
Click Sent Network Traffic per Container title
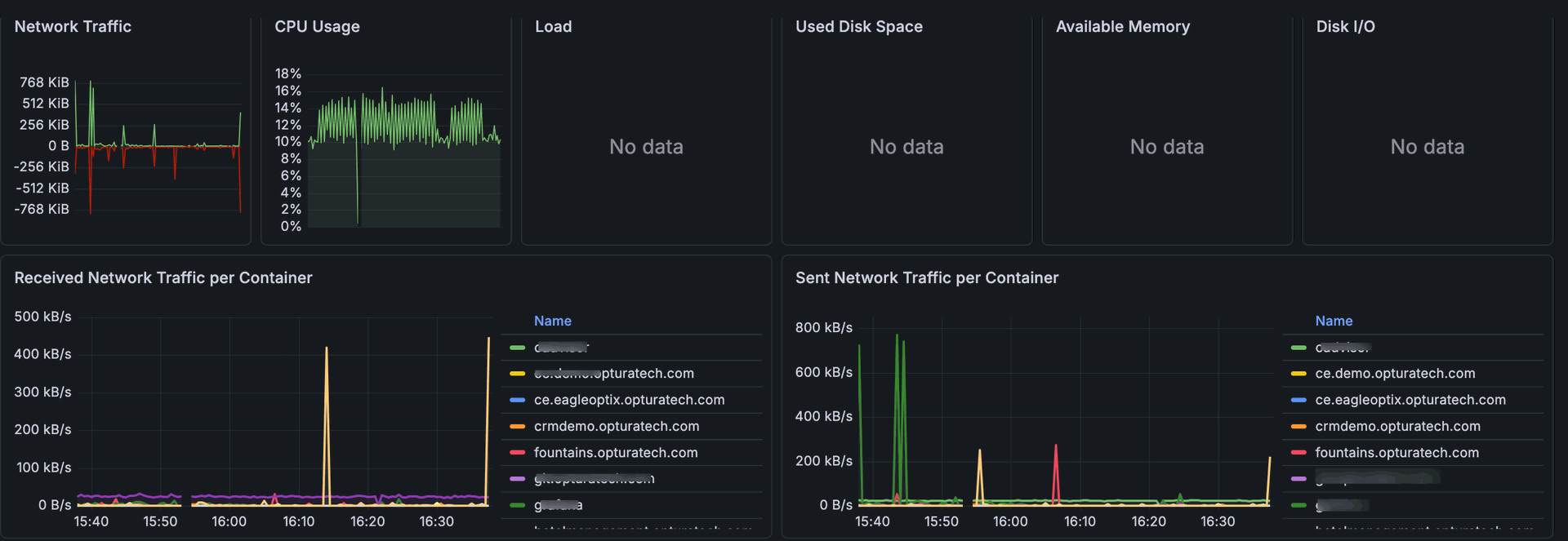[x=926, y=278]
